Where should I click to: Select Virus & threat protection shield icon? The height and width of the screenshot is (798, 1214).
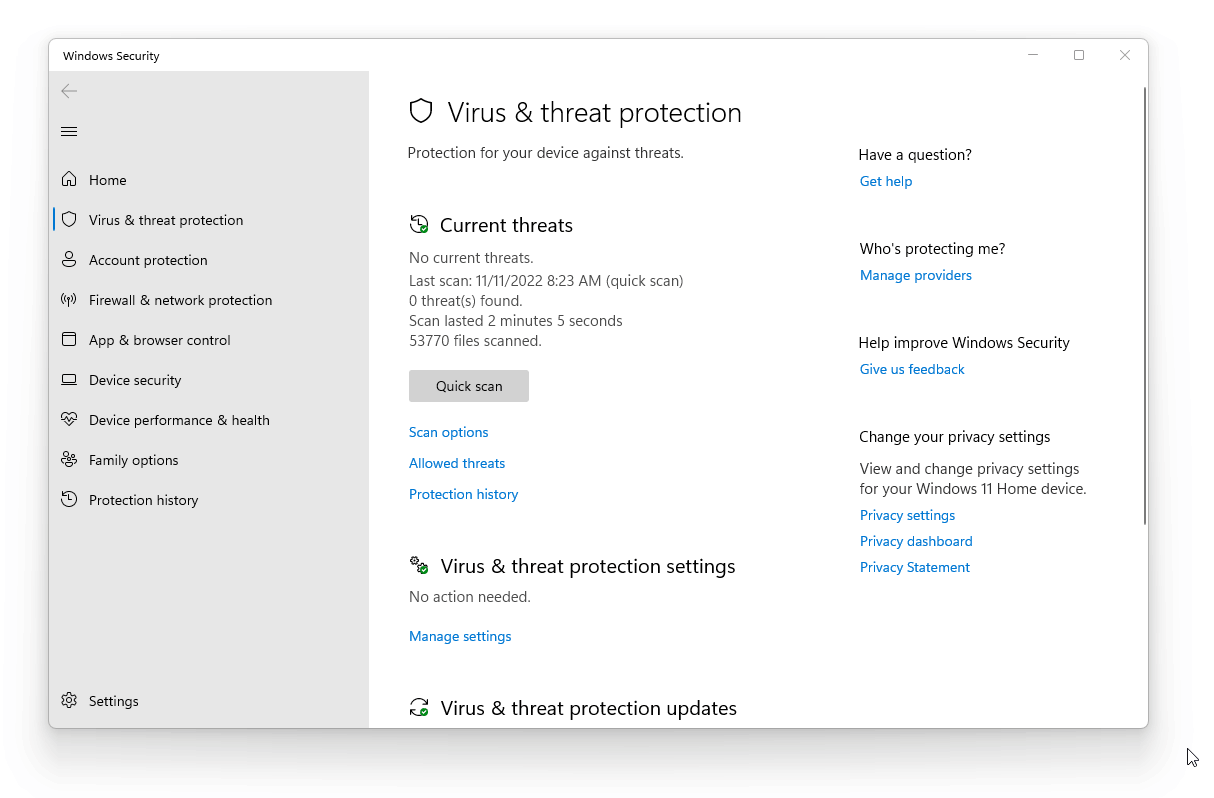point(69,220)
